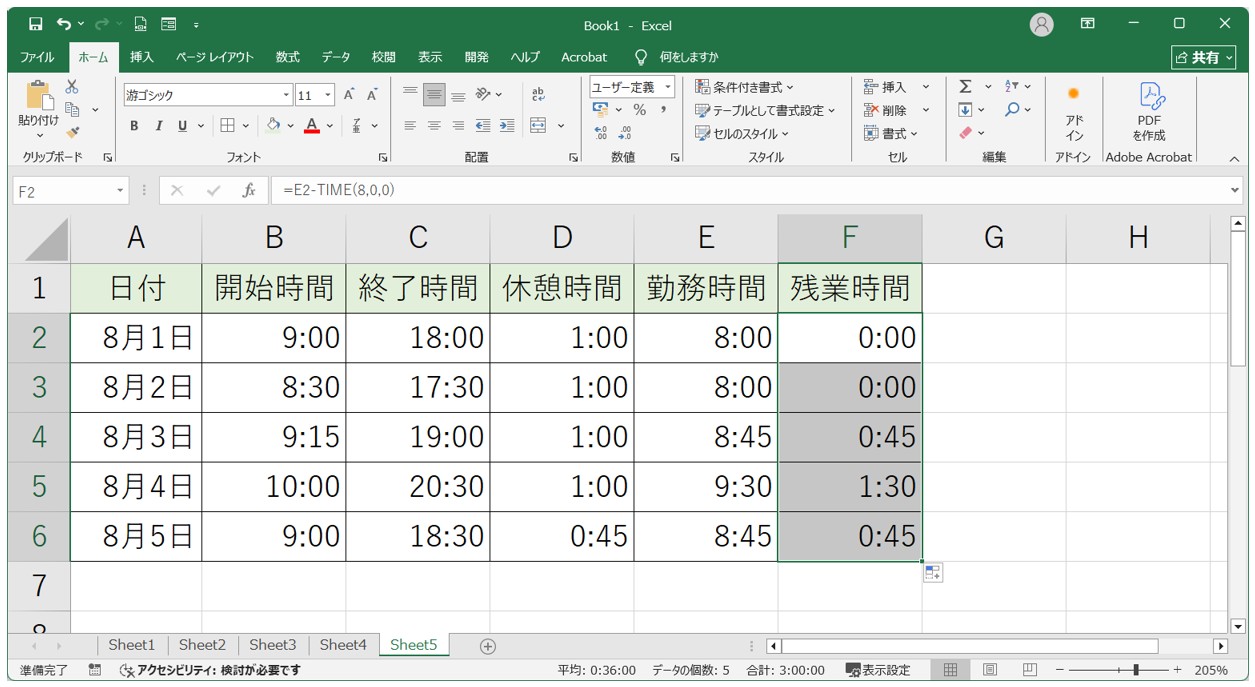Decrease font size with the smaller A icon
Image resolution: width=1255 pixels, height=687 pixels.
coord(372,95)
